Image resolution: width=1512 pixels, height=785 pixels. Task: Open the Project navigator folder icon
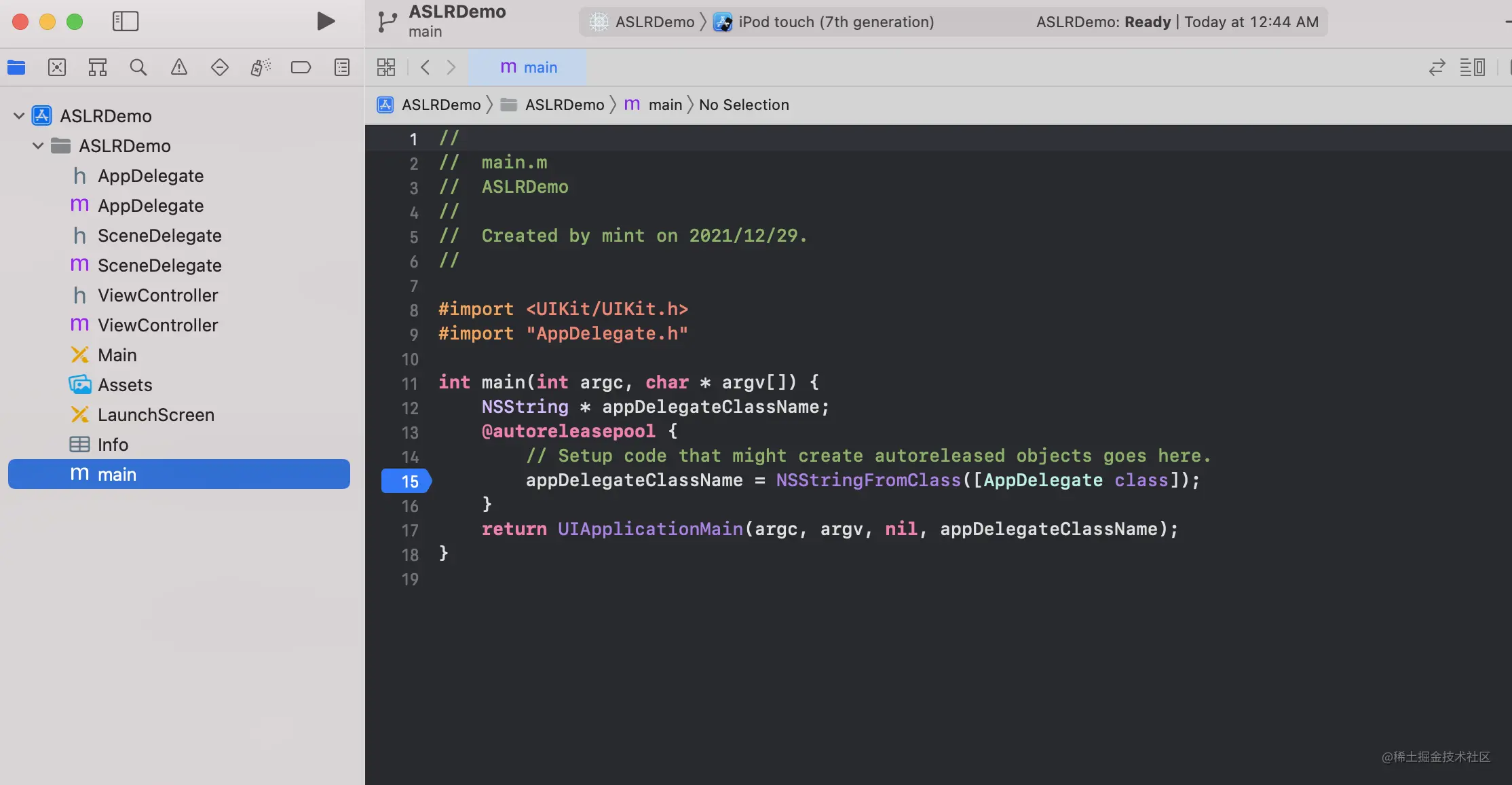coord(16,67)
